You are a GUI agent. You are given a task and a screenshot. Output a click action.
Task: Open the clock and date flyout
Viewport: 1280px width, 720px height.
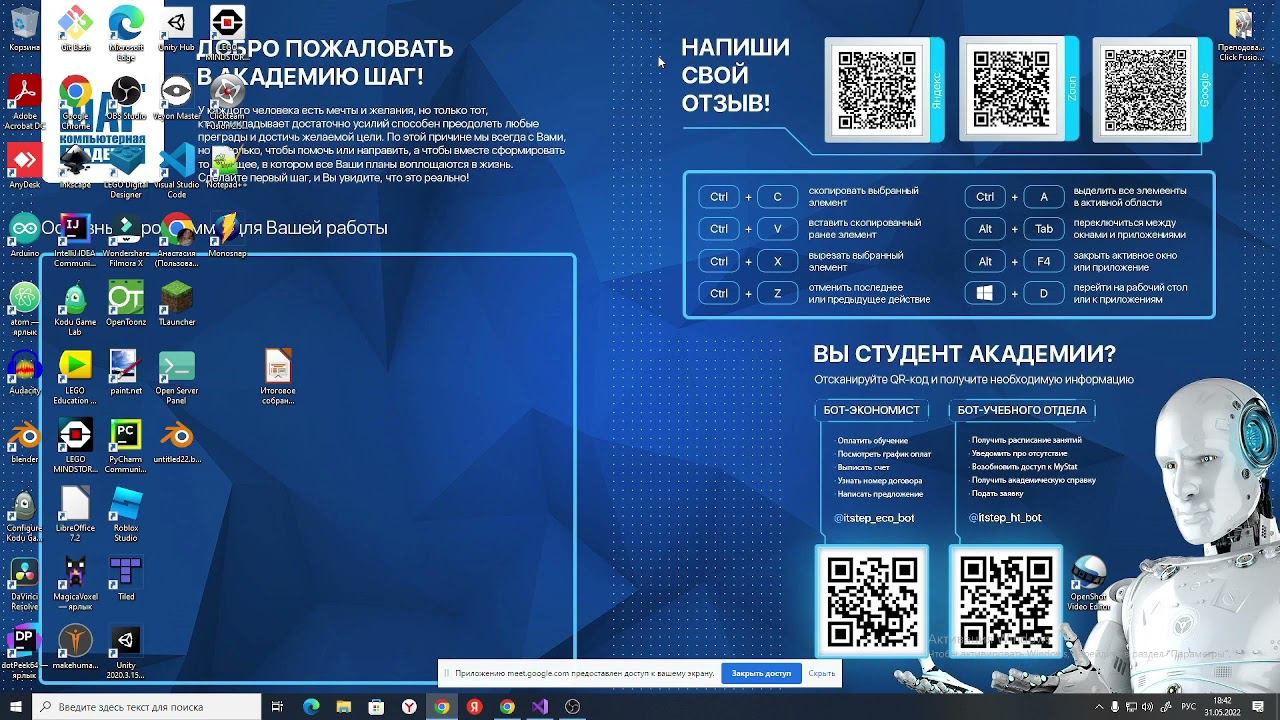[1222, 707]
